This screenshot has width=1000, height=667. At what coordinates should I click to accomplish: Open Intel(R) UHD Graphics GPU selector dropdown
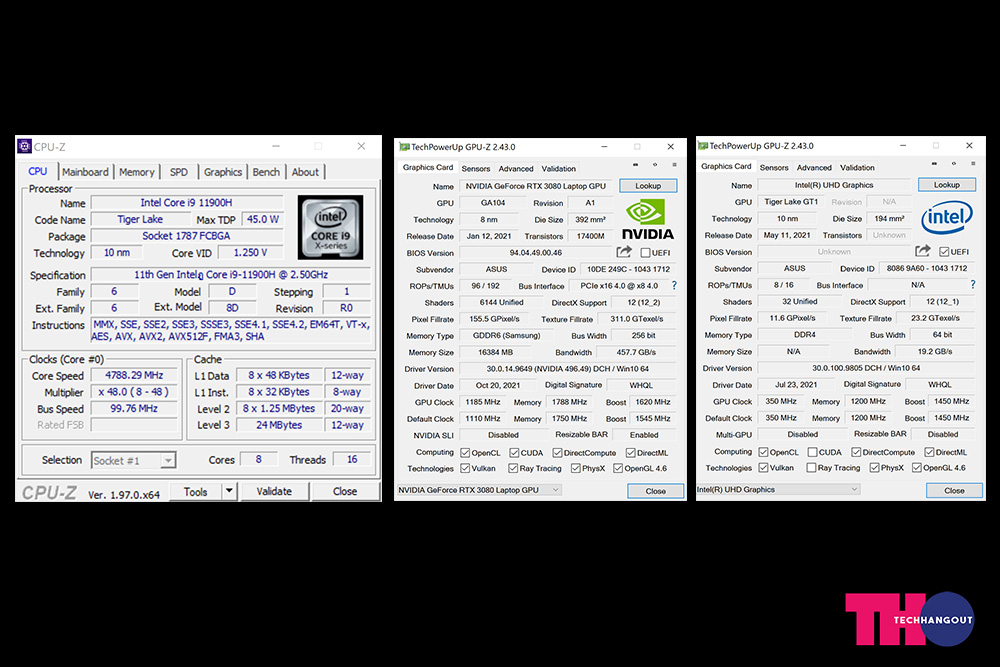(x=777, y=489)
